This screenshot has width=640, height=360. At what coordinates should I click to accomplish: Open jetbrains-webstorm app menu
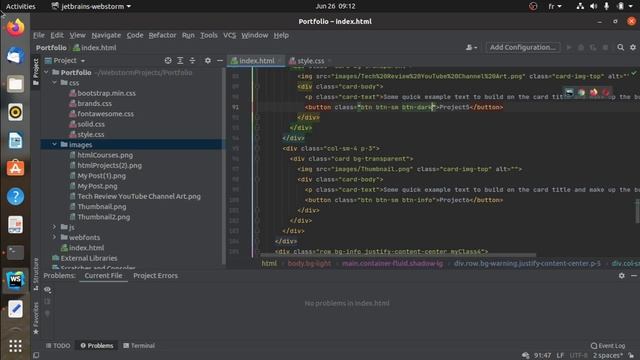pos(91,6)
